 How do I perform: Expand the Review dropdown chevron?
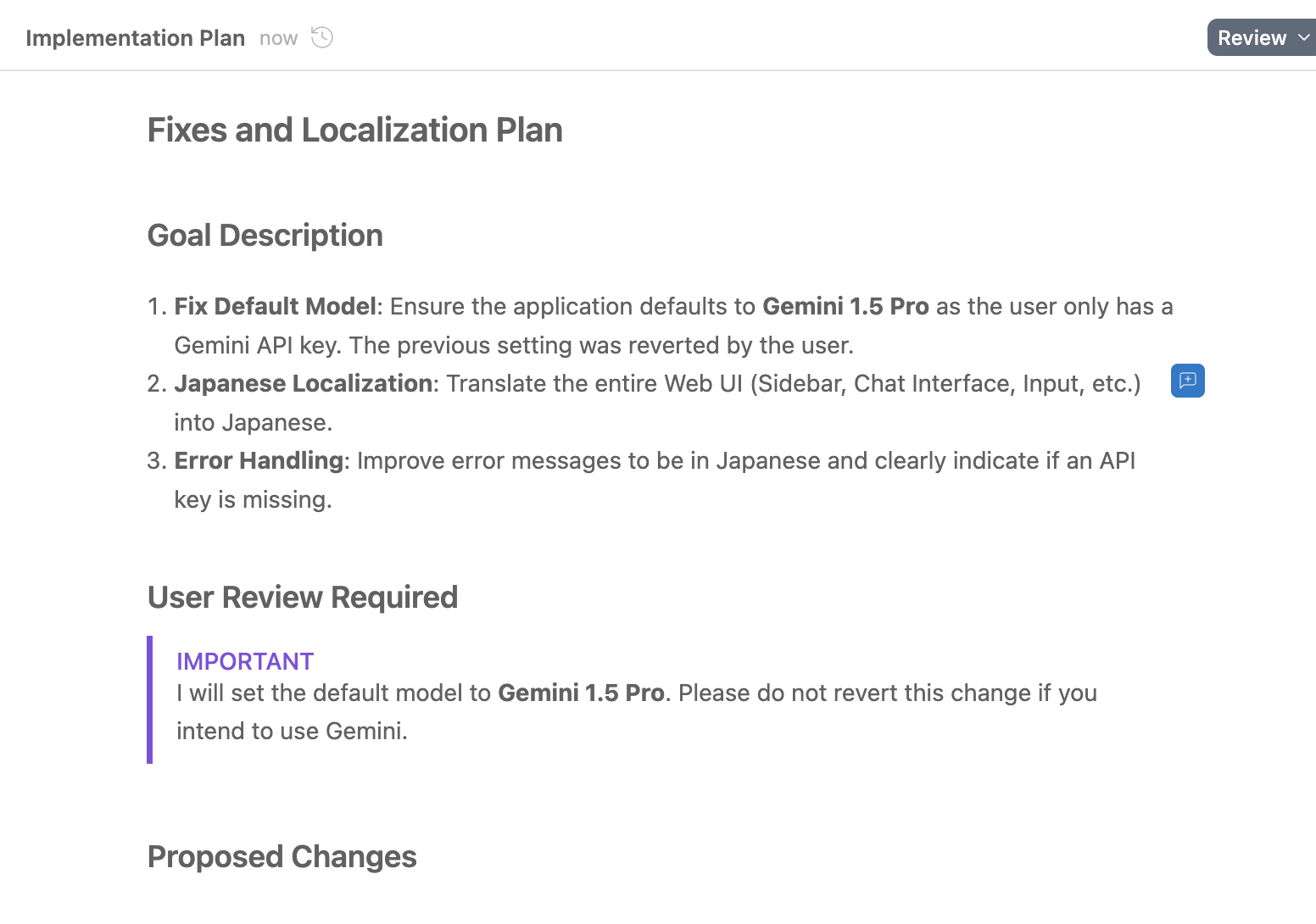[x=1304, y=37]
